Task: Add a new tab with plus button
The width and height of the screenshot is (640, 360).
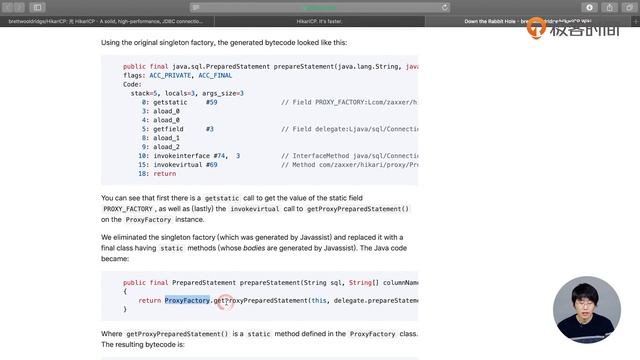Action: coord(636,21)
